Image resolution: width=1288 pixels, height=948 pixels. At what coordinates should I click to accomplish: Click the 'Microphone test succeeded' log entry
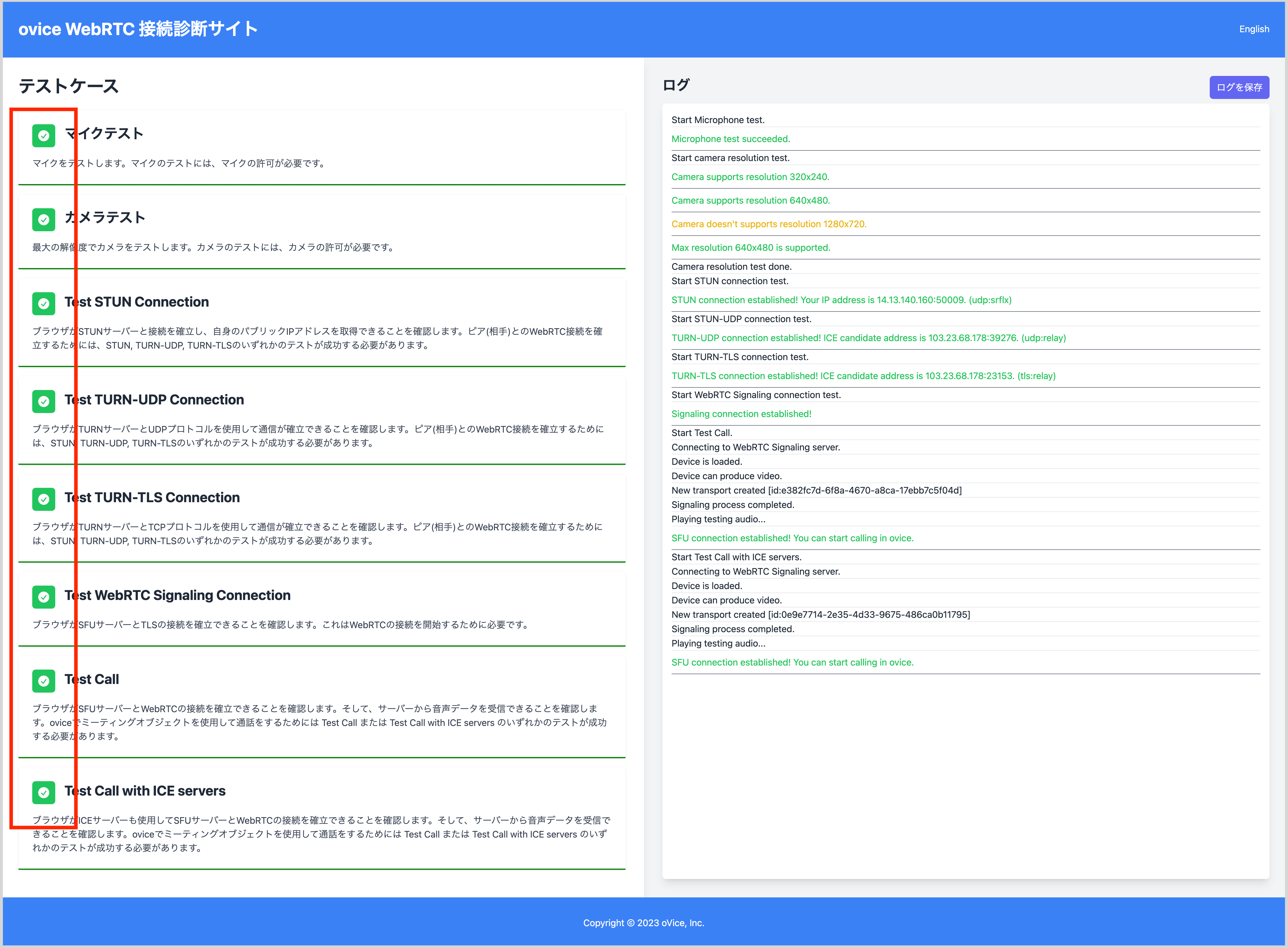(x=730, y=139)
